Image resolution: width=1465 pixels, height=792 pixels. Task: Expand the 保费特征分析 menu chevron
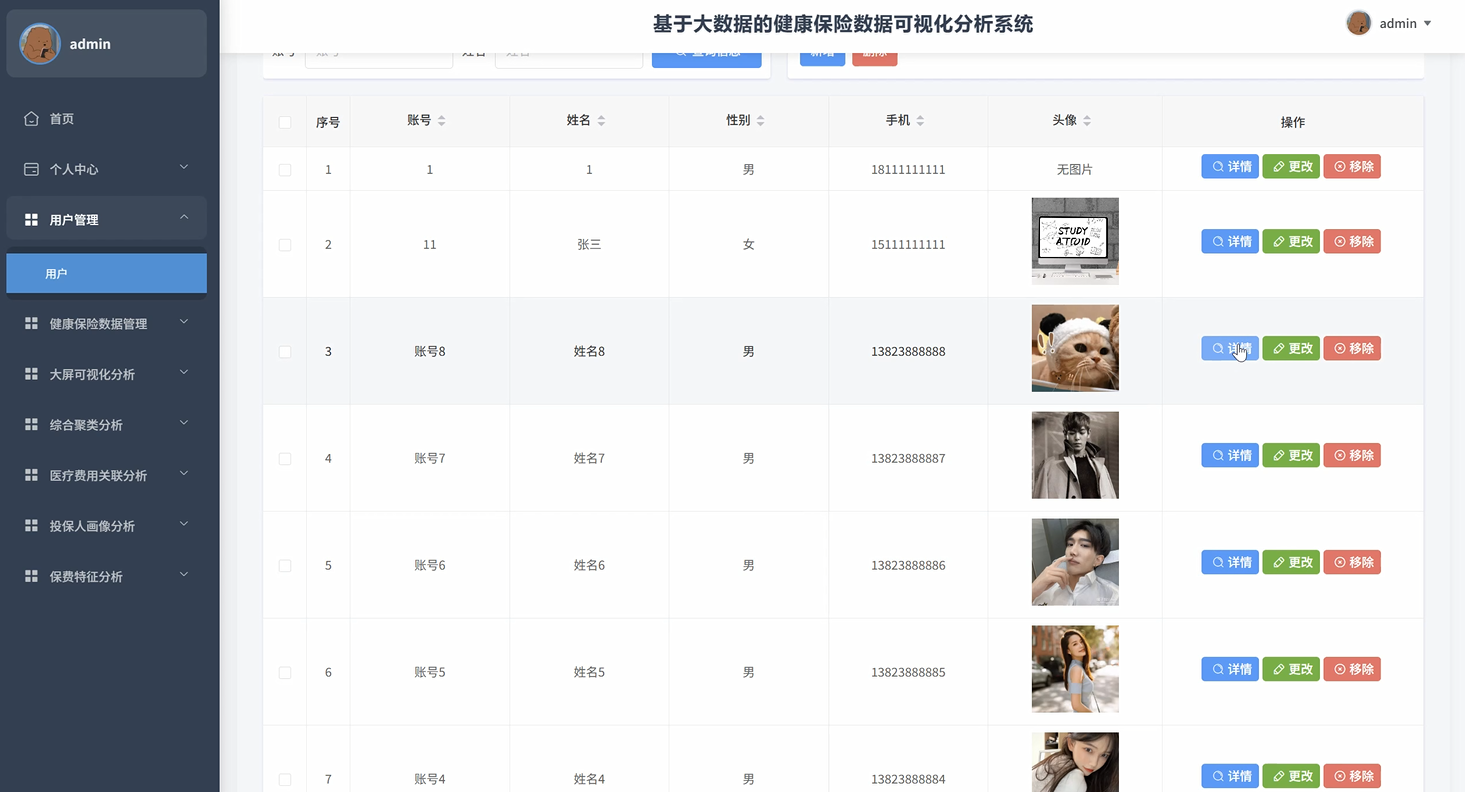click(184, 574)
